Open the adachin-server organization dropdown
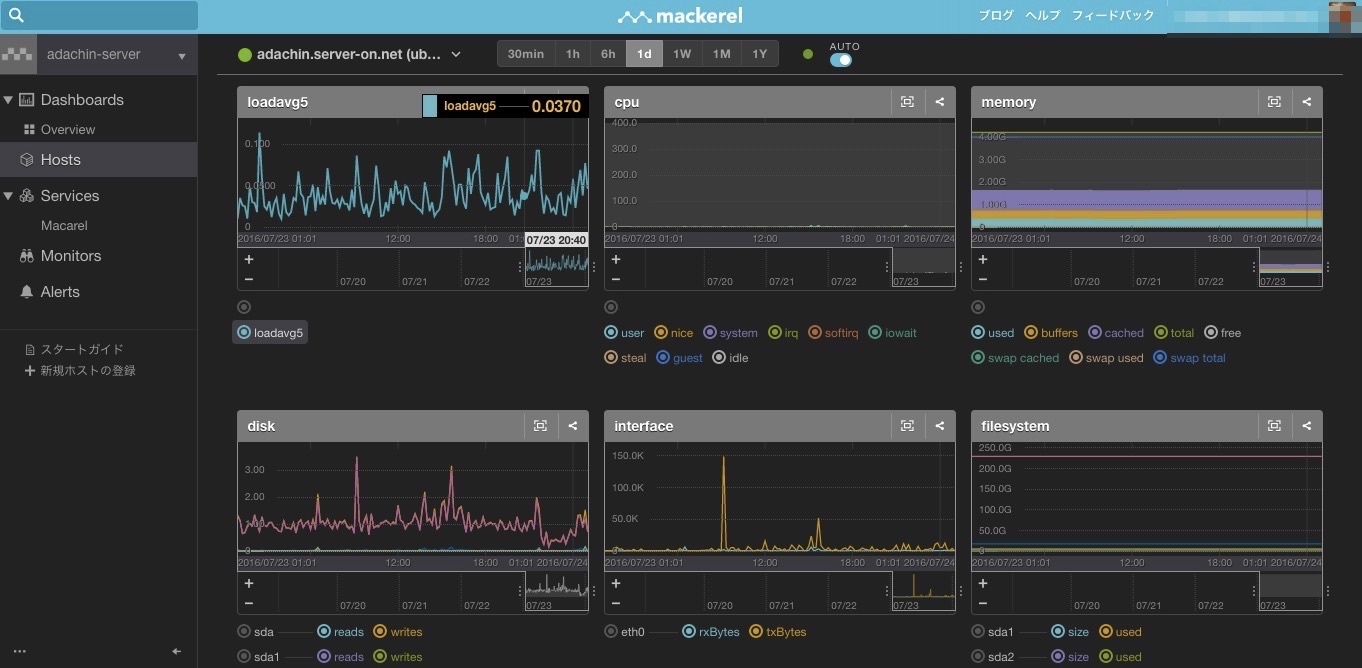Viewport: 1362px width, 668px height. 181,56
